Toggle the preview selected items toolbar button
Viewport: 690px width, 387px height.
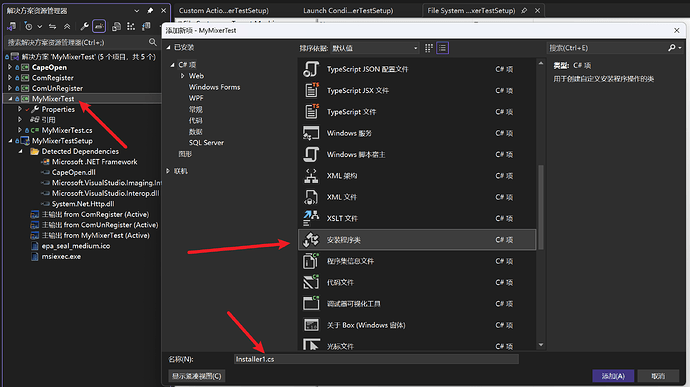[x=99, y=26]
